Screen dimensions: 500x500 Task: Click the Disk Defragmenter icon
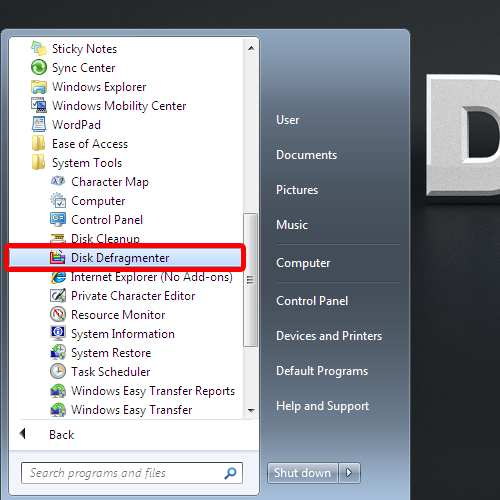(58, 258)
